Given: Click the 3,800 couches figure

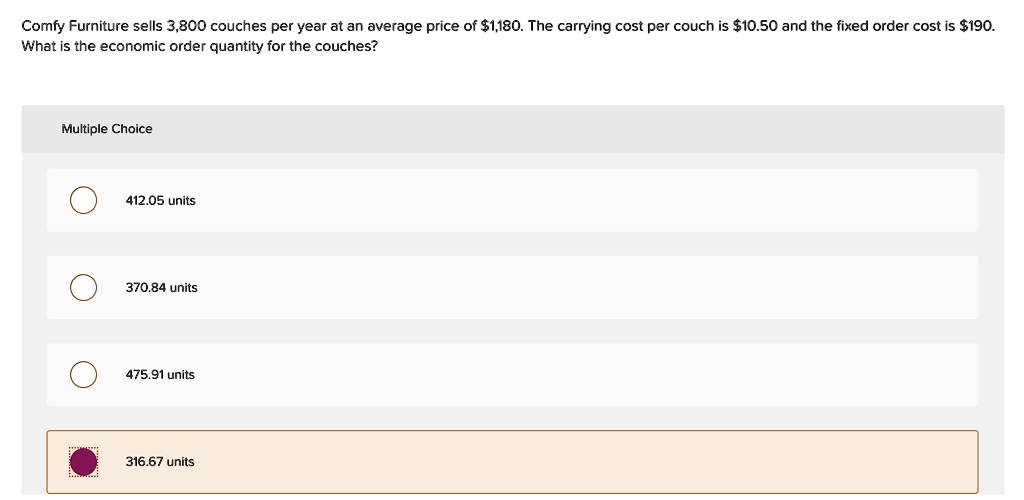Looking at the screenshot, I should pyautogui.click(x=186, y=27).
